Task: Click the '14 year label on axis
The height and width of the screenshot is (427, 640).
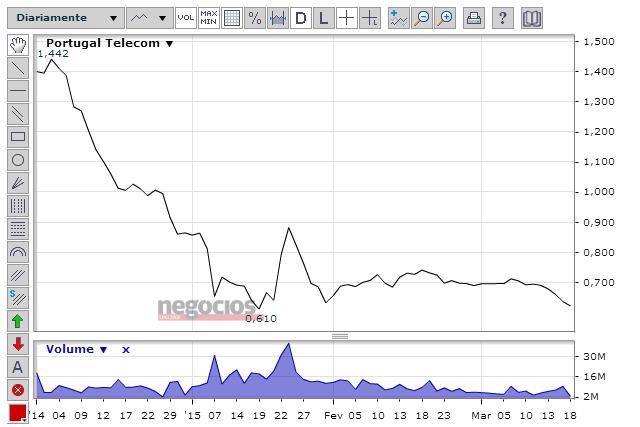Action: coord(38,415)
